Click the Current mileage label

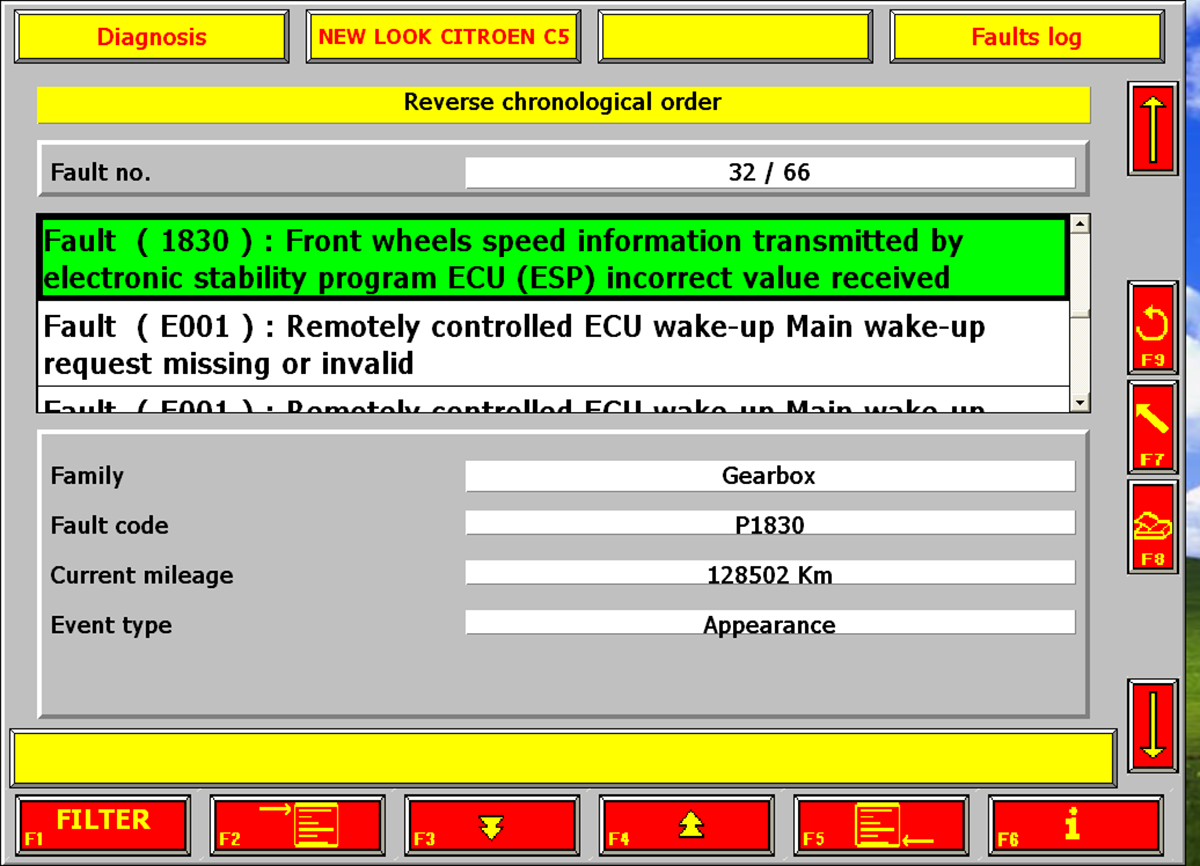click(142, 576)
